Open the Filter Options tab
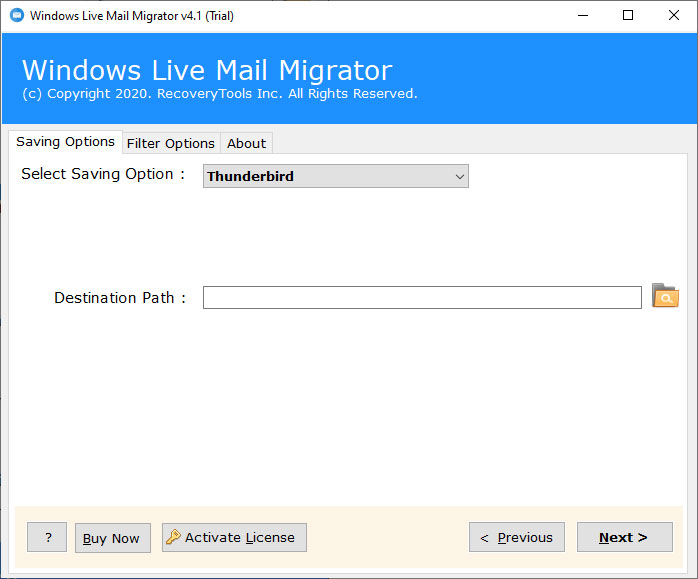The height and width of the screenshot is (579, 698). [170, 143]
